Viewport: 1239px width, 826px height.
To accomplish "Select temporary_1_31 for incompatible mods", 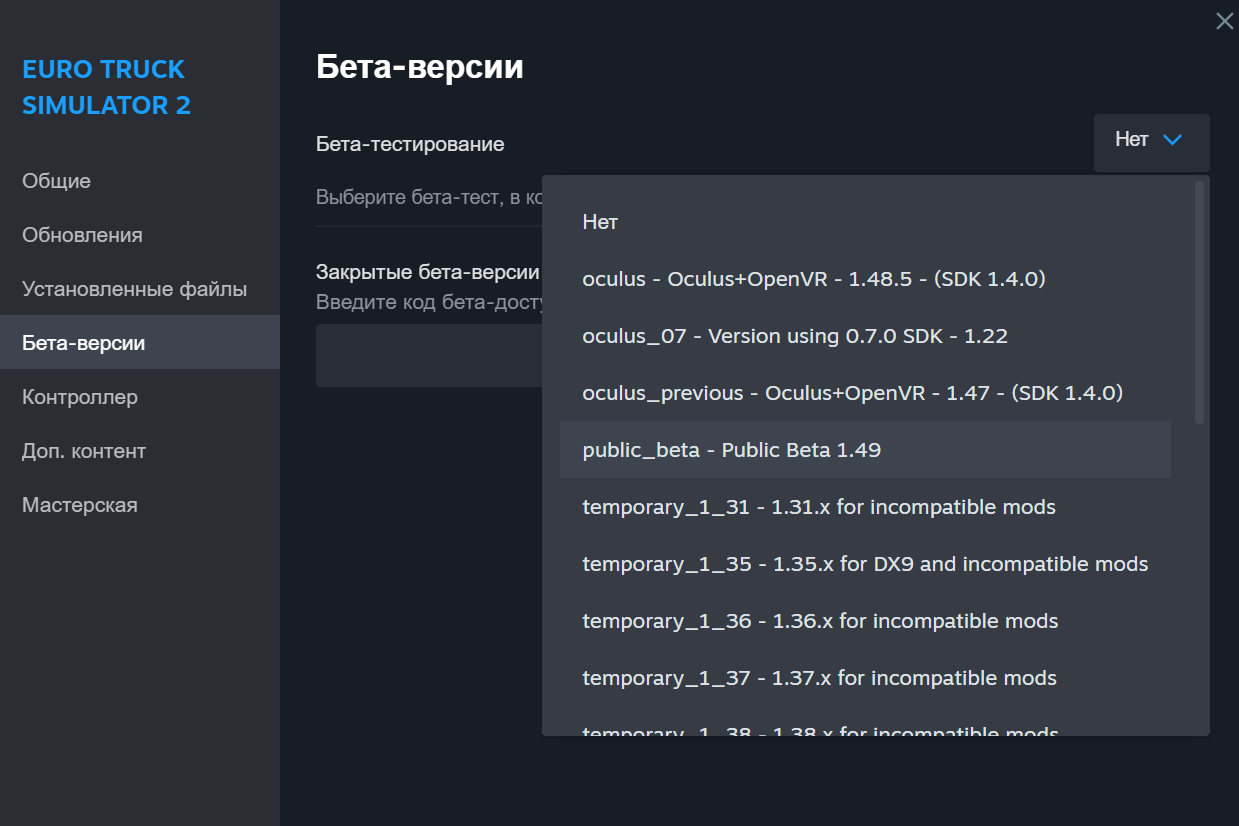I will click(818, 507).
